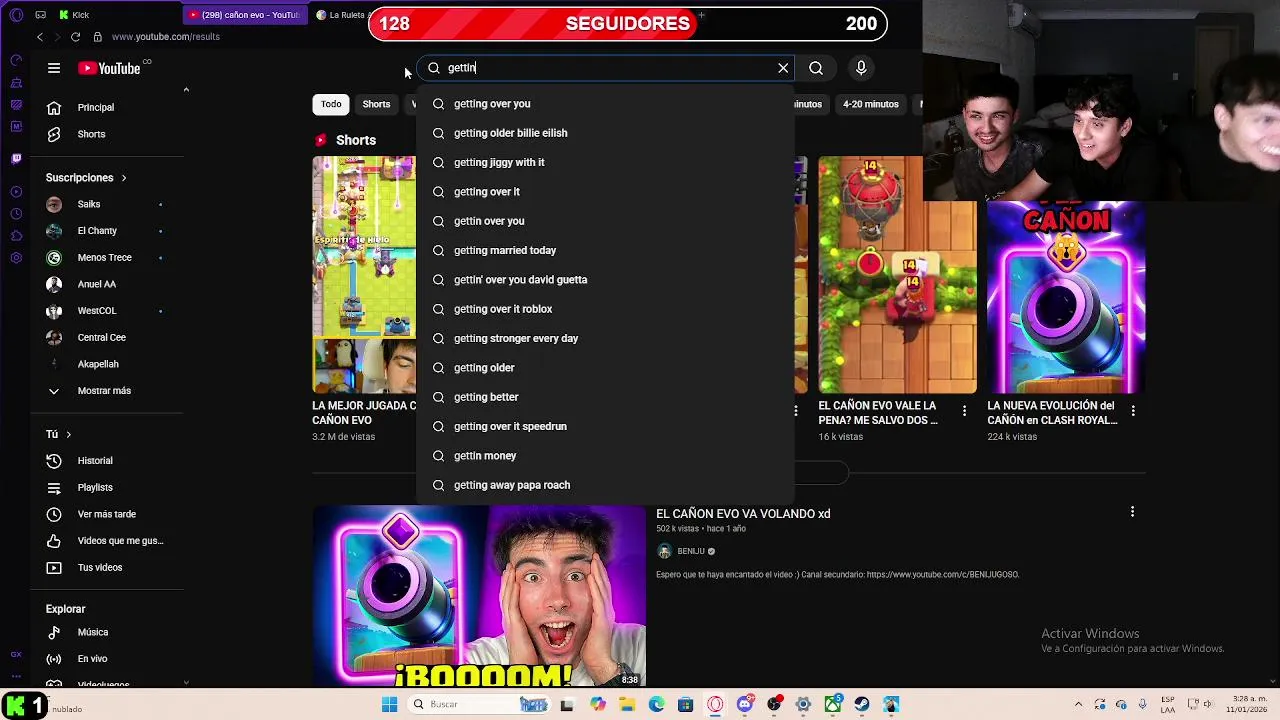
Task: Go back with the browser back arrow
Action: [x=40, y=37]
